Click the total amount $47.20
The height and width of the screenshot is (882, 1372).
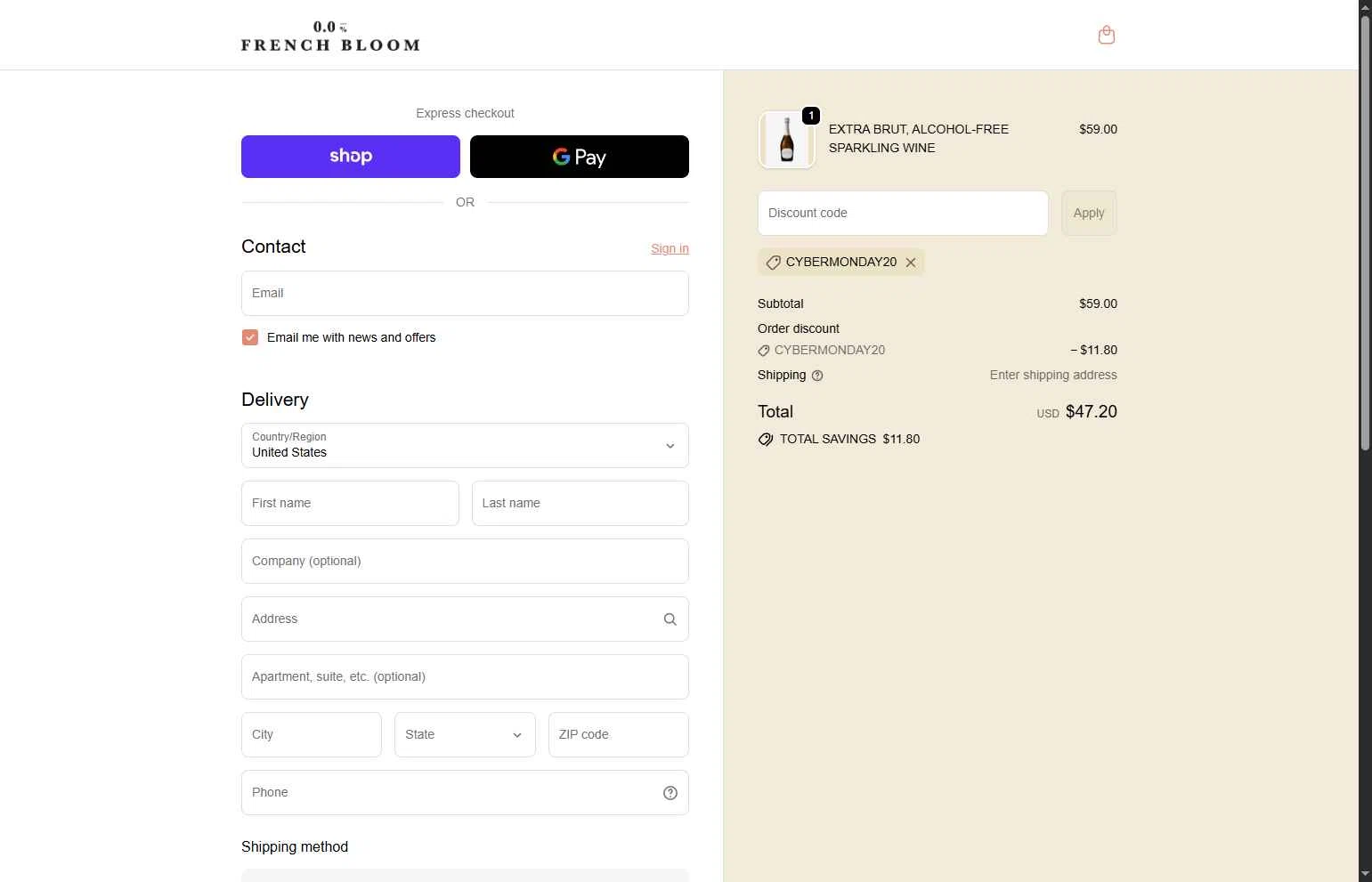1092,411
